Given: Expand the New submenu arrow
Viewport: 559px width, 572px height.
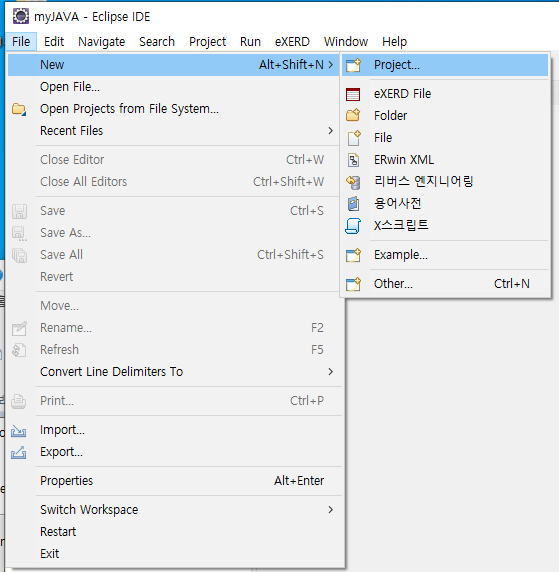Looking at the screenshot, I should [331, 65].
